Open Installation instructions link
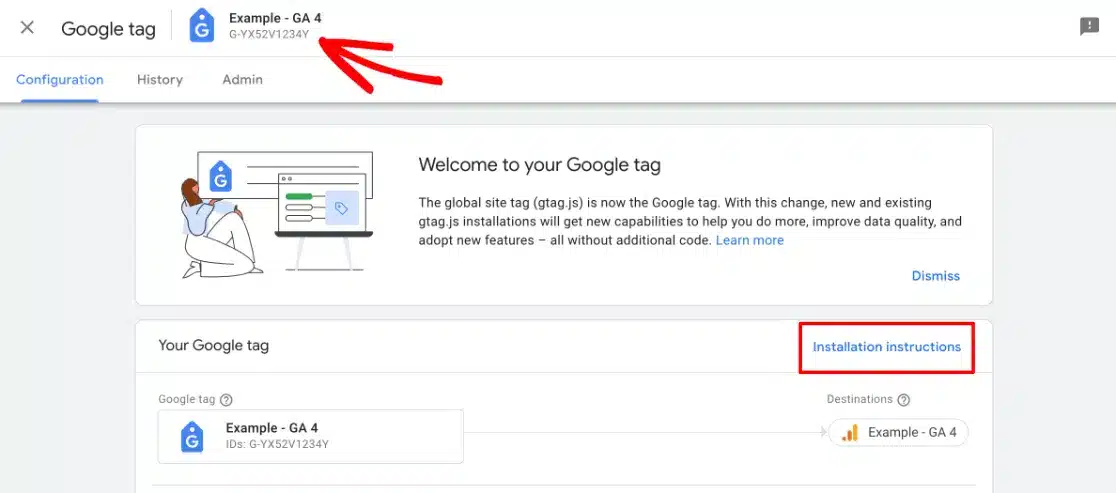The image size is (1116, 493). point(886,347)
